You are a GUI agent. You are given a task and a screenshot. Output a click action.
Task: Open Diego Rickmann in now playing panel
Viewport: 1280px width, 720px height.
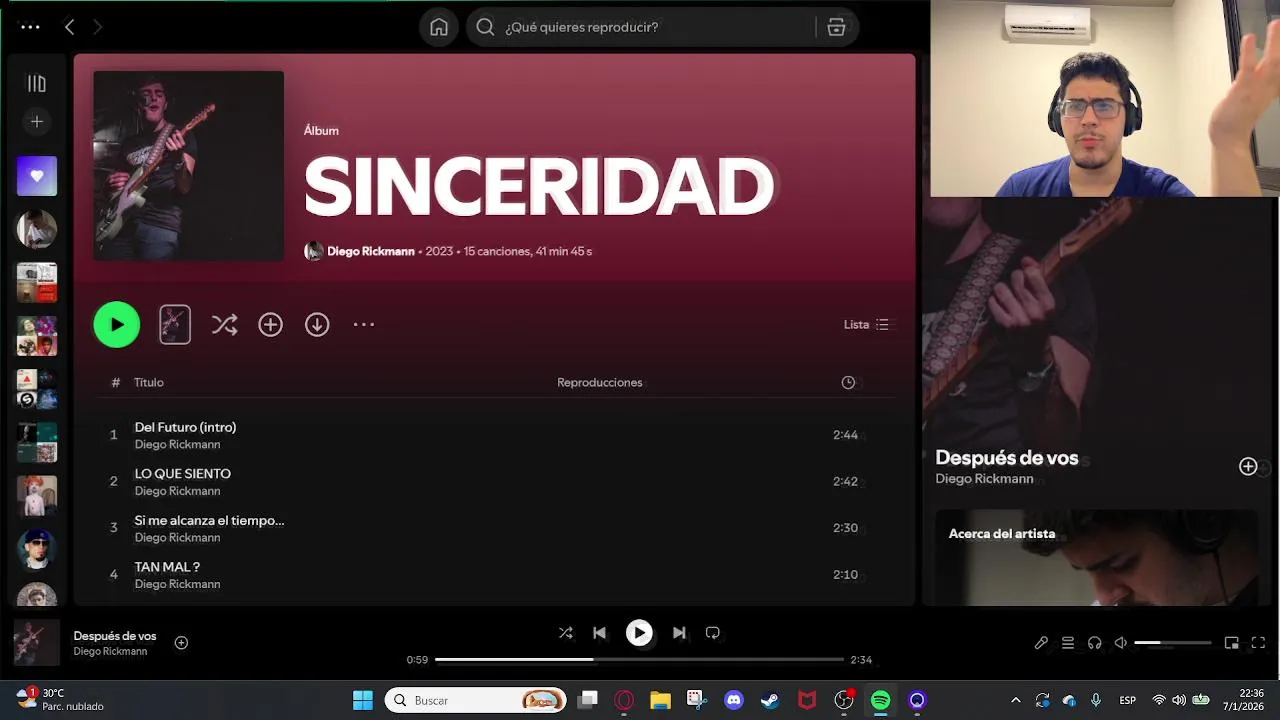984,479
